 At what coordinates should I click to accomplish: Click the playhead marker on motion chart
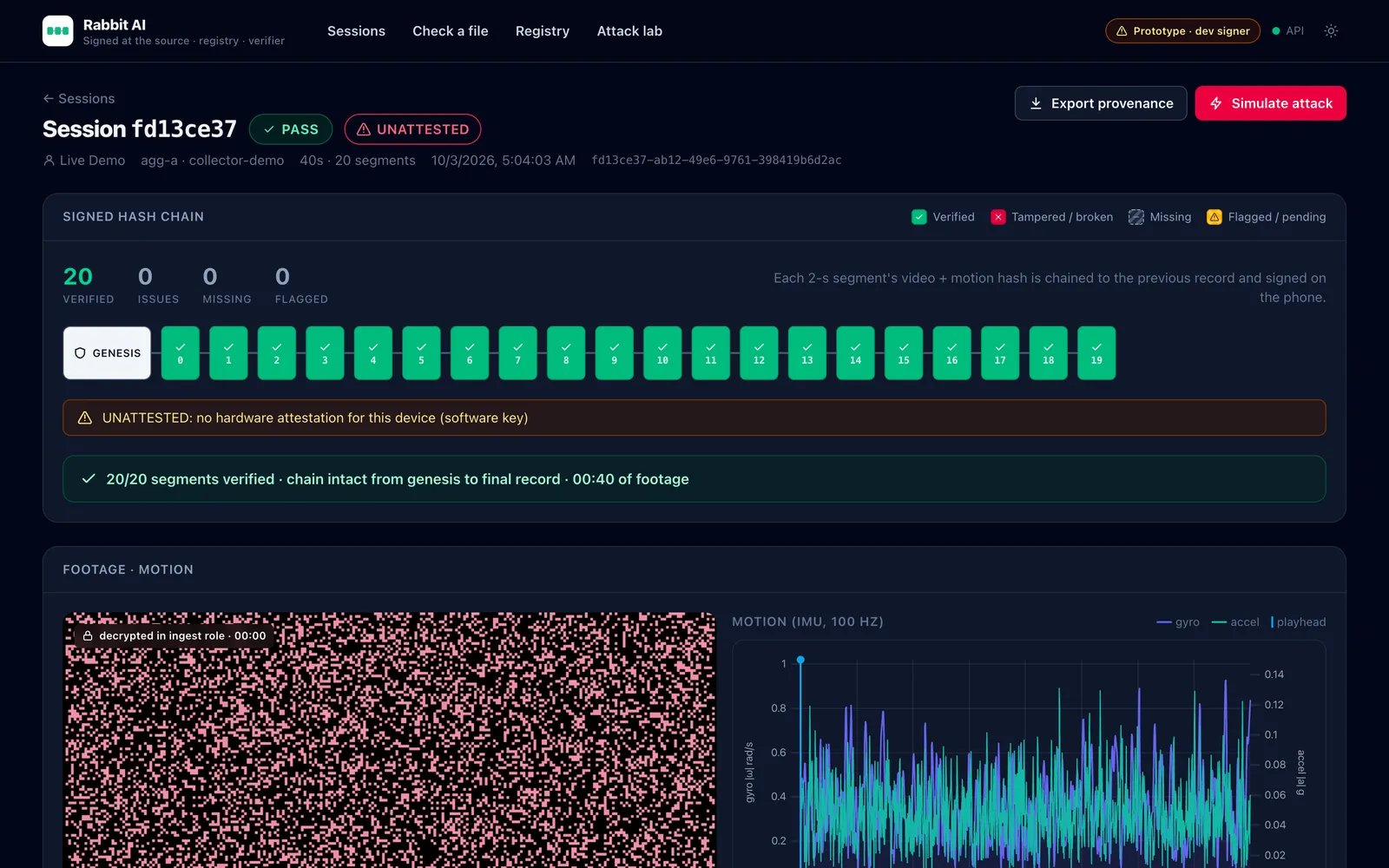(800, 661)
